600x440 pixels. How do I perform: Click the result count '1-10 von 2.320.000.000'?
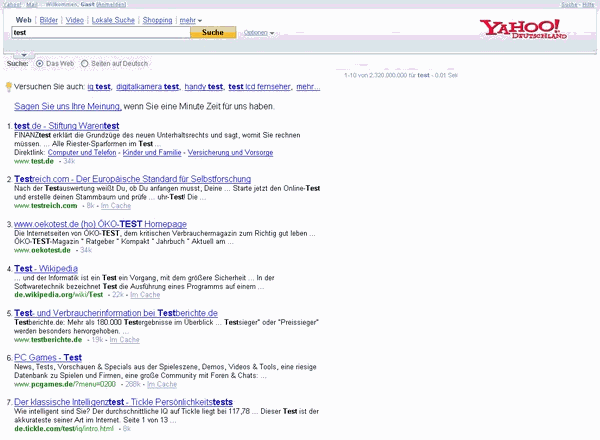(x=375, y=75)
